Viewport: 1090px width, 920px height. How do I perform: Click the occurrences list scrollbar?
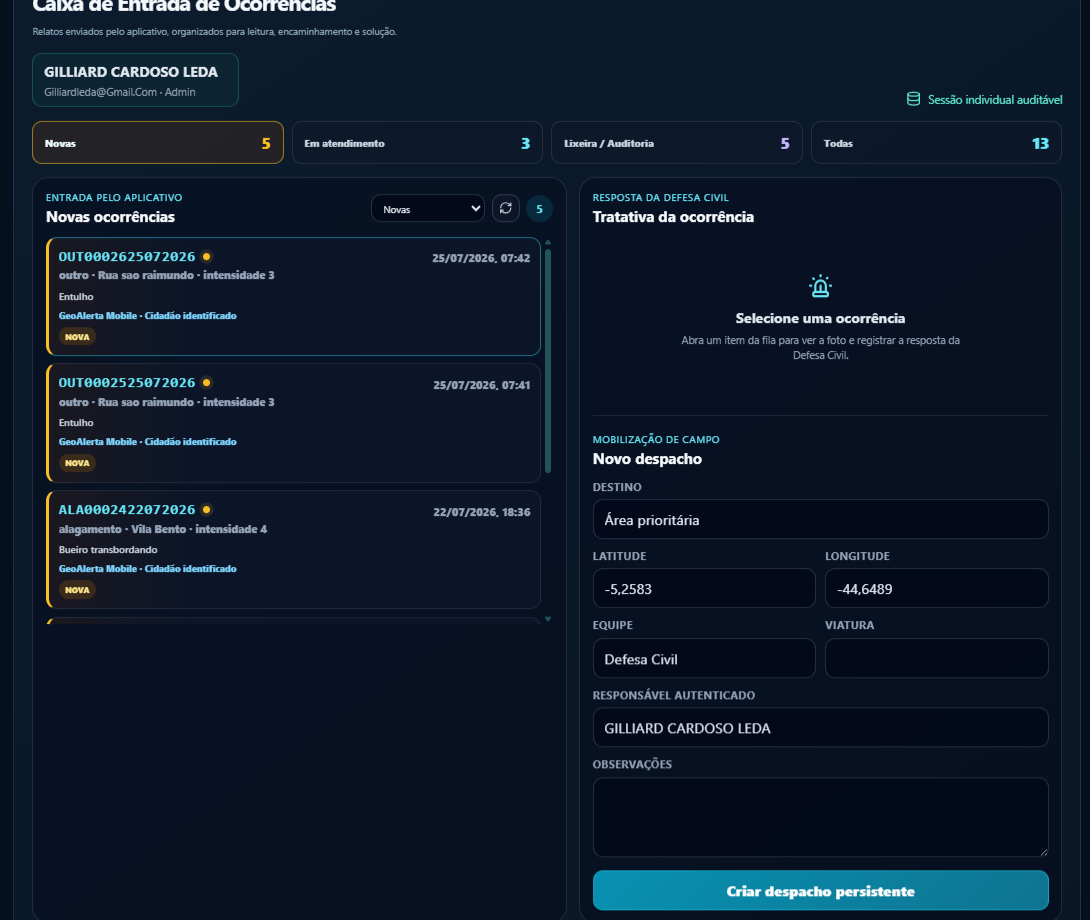point(548,361)
